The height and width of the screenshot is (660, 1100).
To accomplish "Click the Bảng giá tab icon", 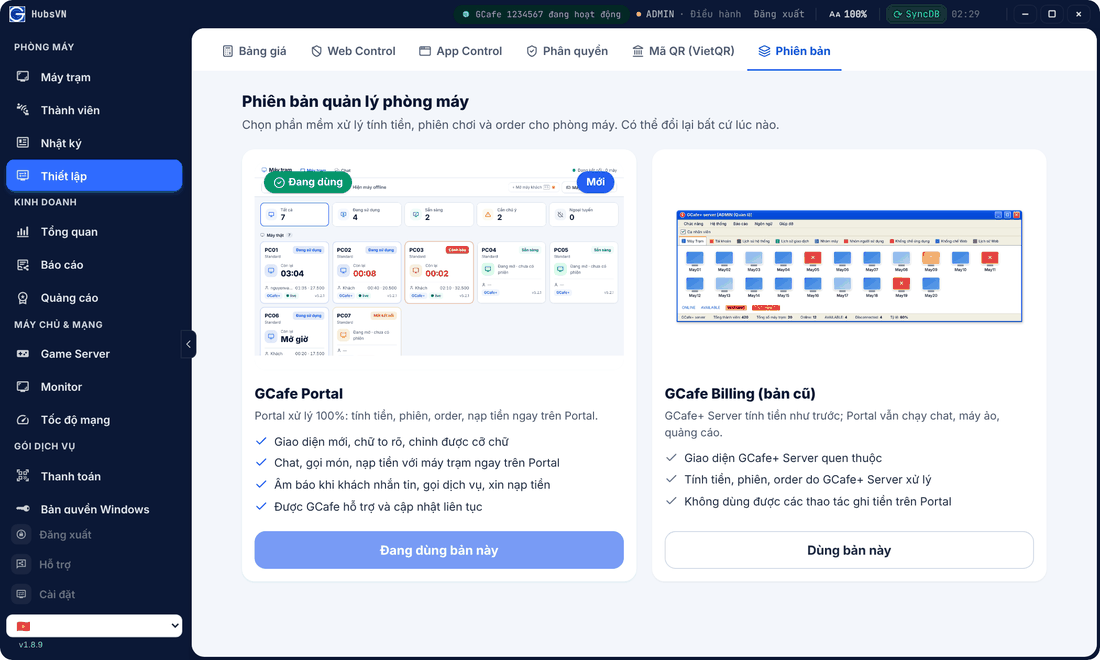I will [227, 50].
